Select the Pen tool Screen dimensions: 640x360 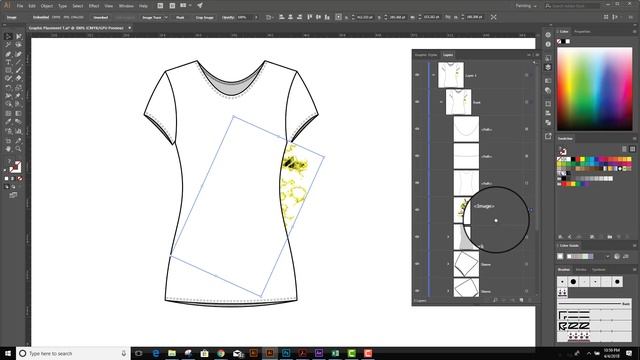8,54
